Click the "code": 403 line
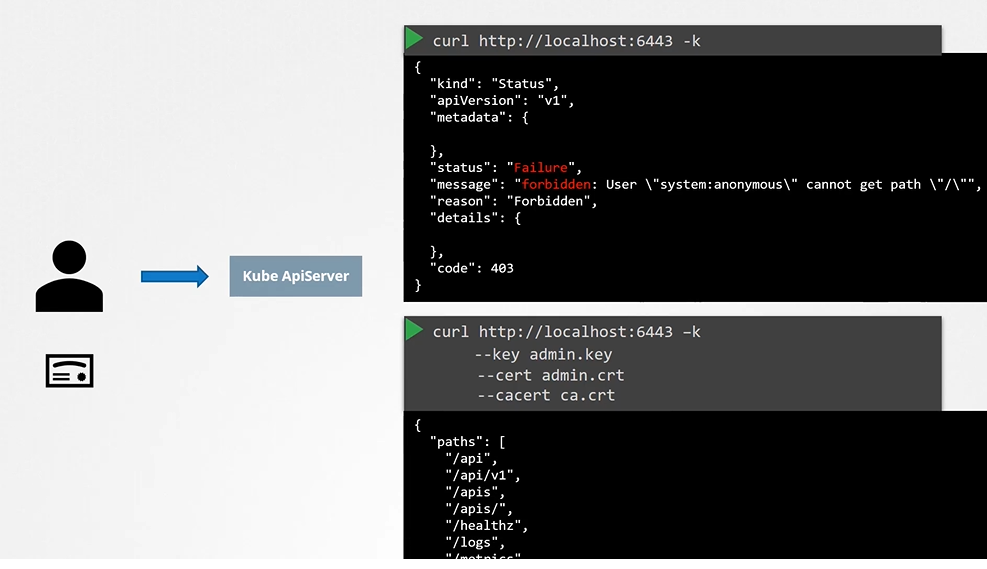Image resolution: width=987 pixels, height=569 pixels. pyautogui.click(x=472, y=268)
